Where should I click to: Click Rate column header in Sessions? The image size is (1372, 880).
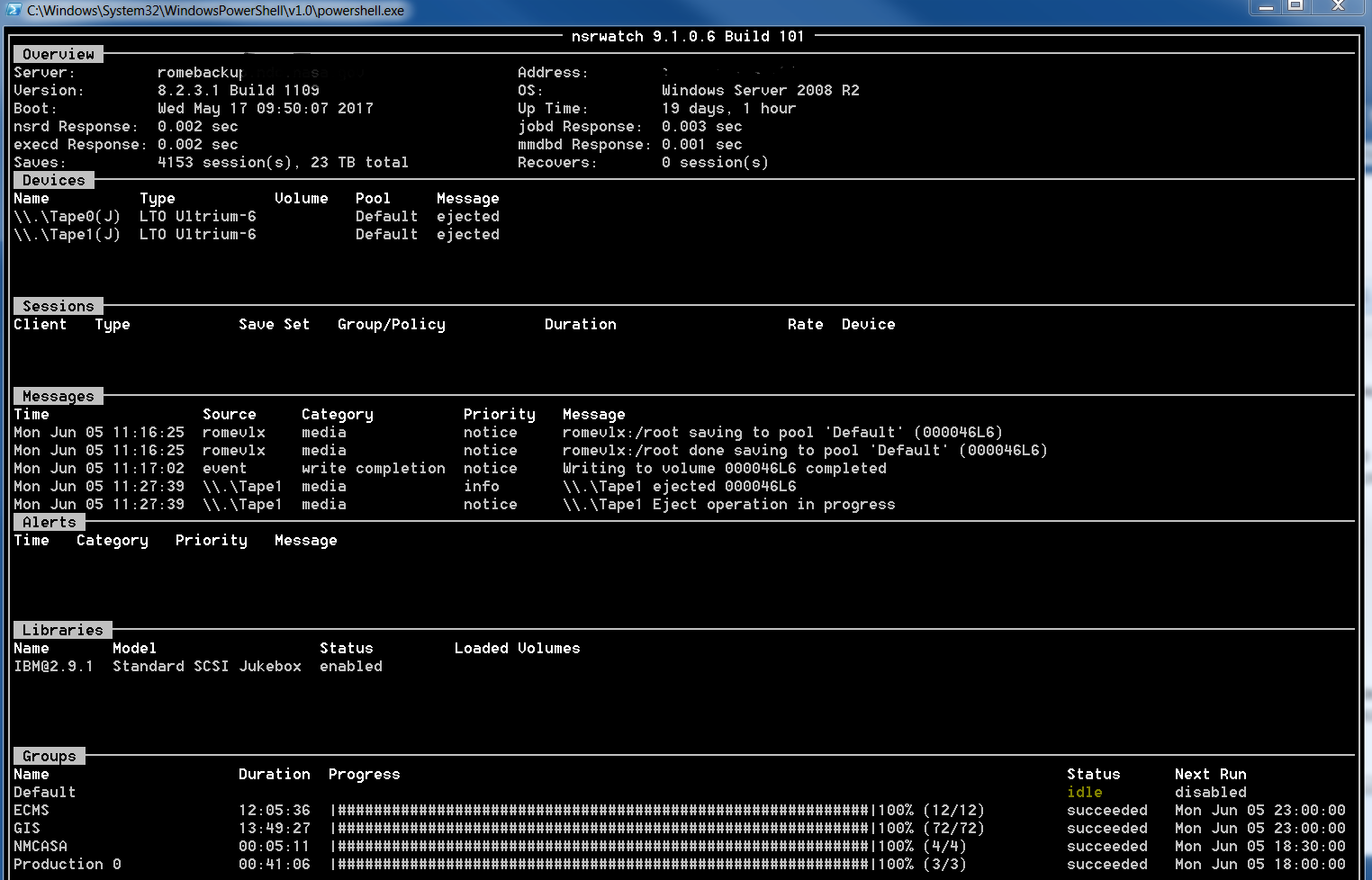click(x=806, y=324)
